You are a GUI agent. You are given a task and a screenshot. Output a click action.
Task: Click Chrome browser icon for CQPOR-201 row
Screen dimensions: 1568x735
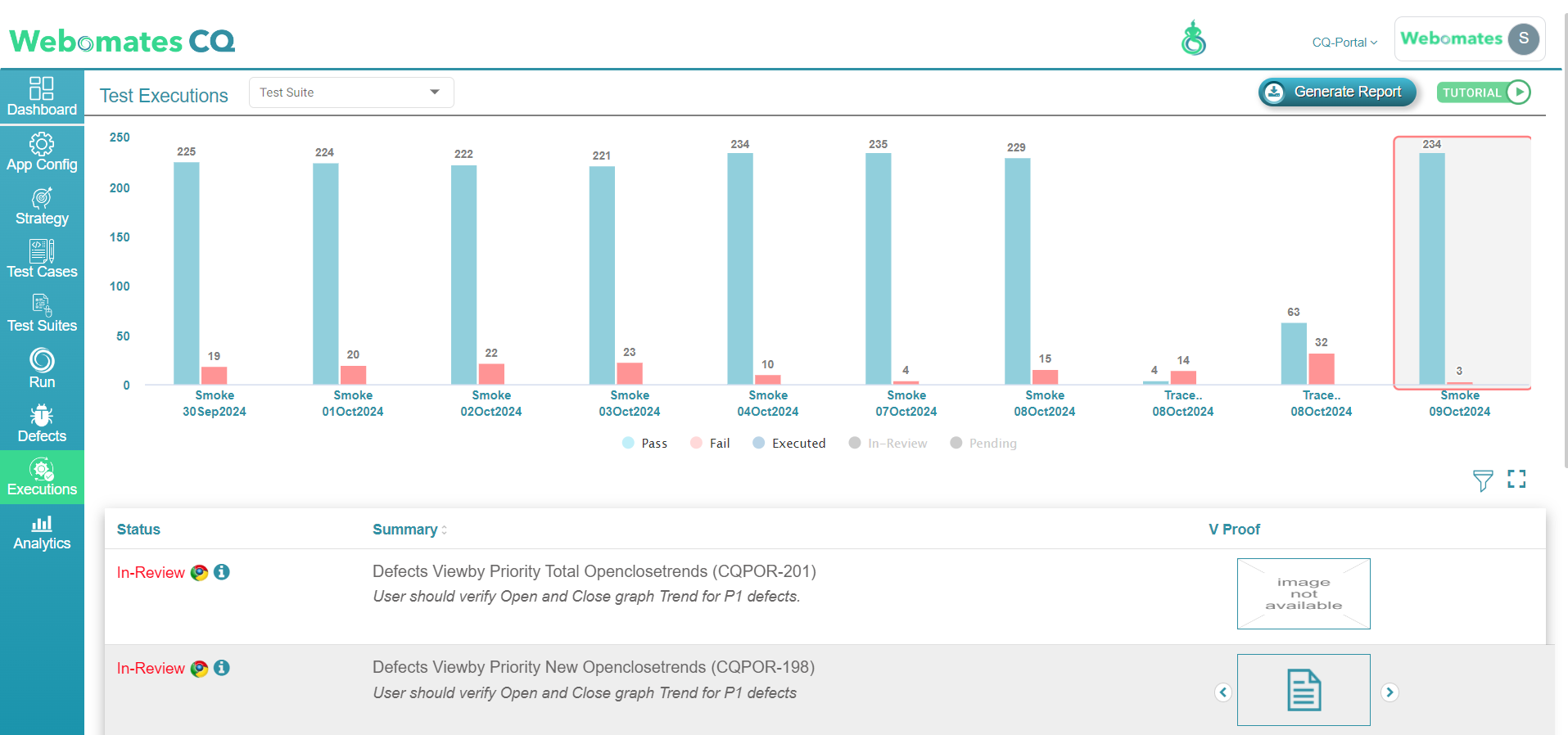[x=199, y=572]
